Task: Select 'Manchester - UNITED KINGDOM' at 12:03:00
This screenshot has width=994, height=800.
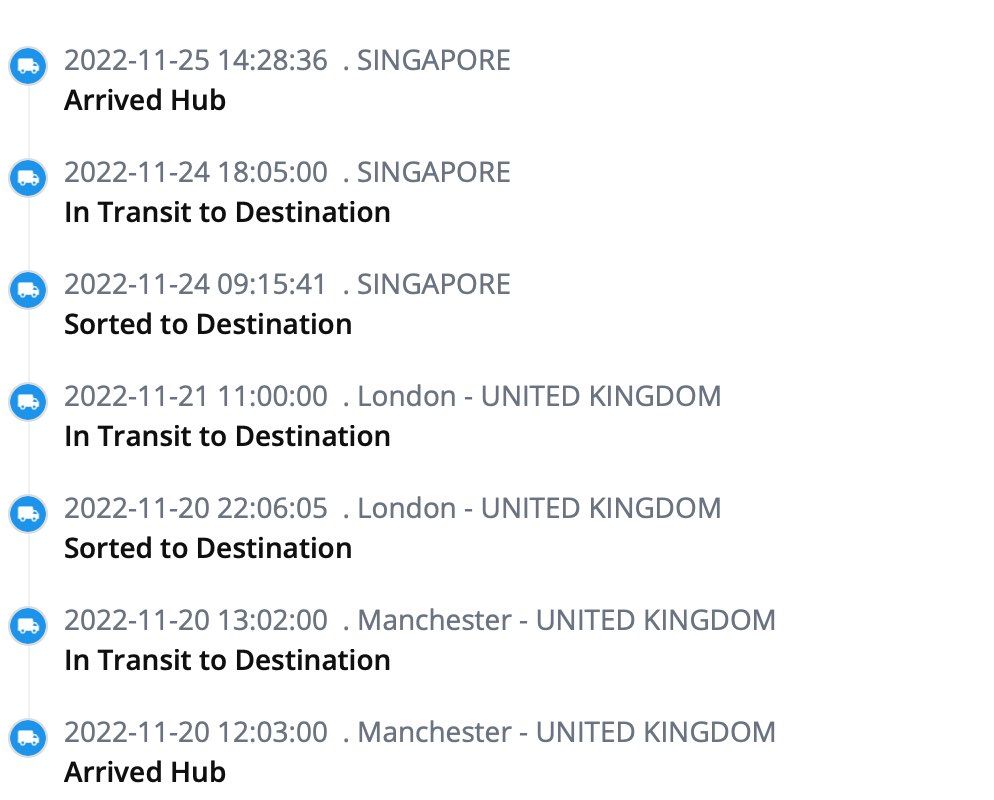Action: click(x=567, y=733)
